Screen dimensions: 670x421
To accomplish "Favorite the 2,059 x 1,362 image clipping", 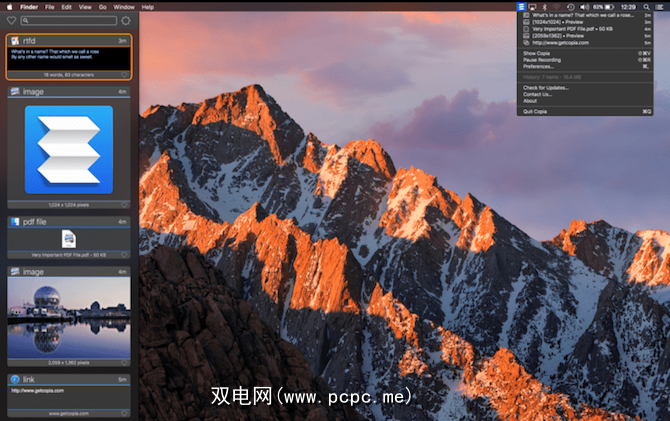I will (124, 362).
